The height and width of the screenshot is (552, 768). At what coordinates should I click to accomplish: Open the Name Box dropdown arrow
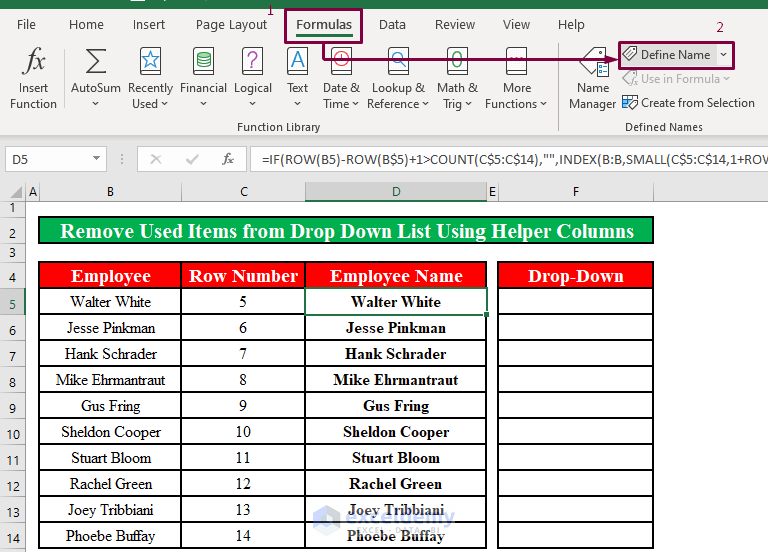coord(96,159)
